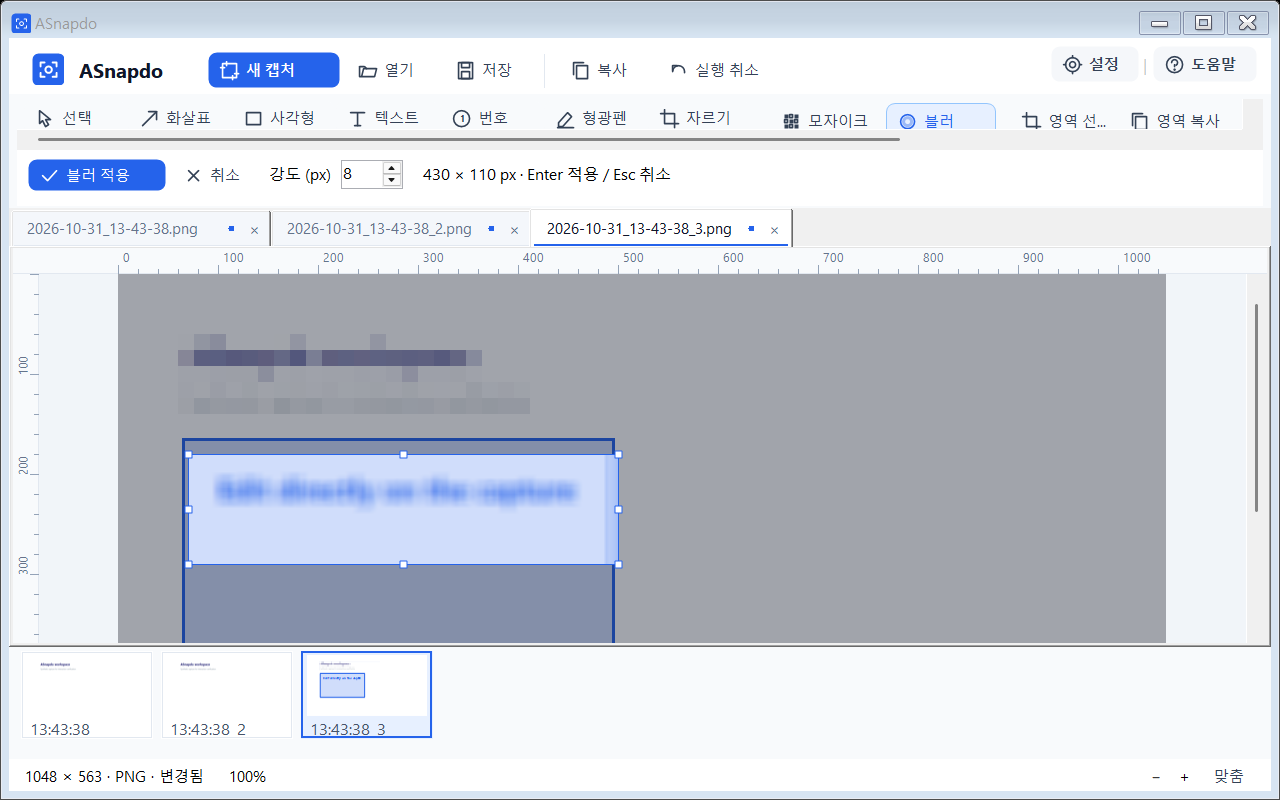Open the thumbnail labeled 13:43:38

tap(87, 695)
